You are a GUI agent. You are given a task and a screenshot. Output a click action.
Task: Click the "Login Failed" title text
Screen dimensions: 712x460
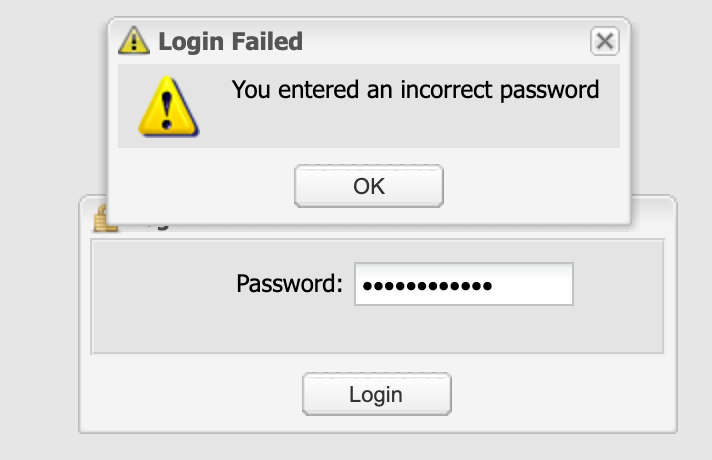[x=230, y=41]
